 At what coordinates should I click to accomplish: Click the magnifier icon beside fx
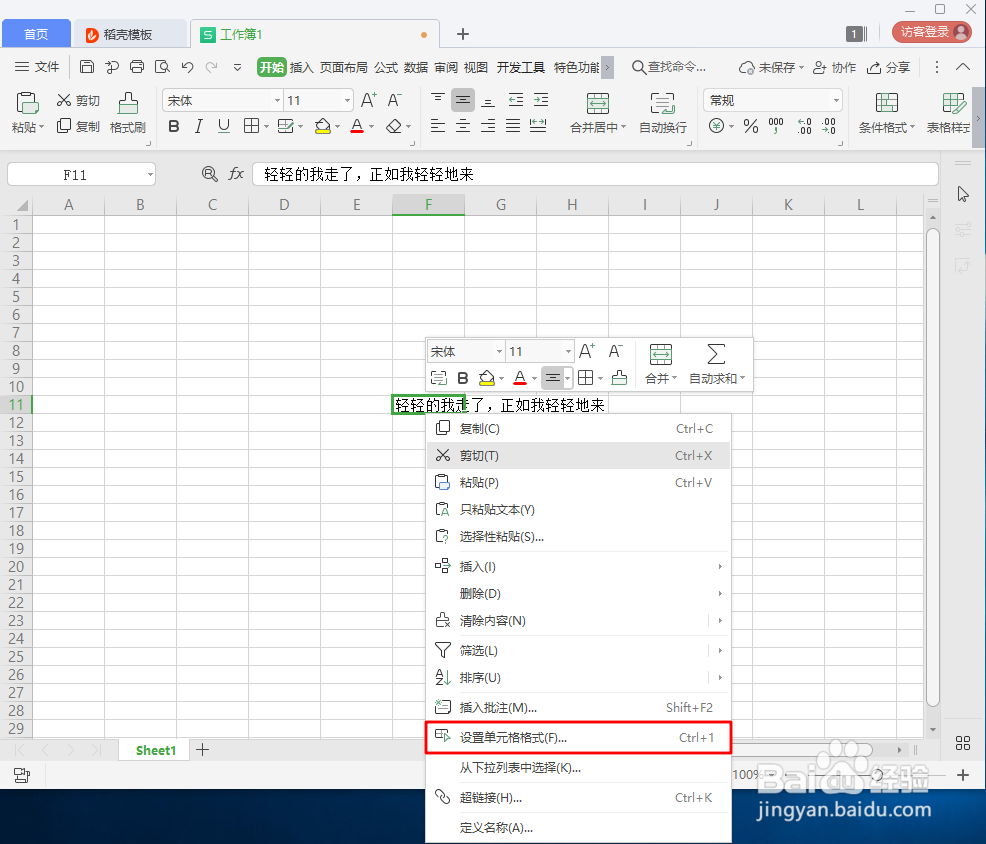[209, 174]
